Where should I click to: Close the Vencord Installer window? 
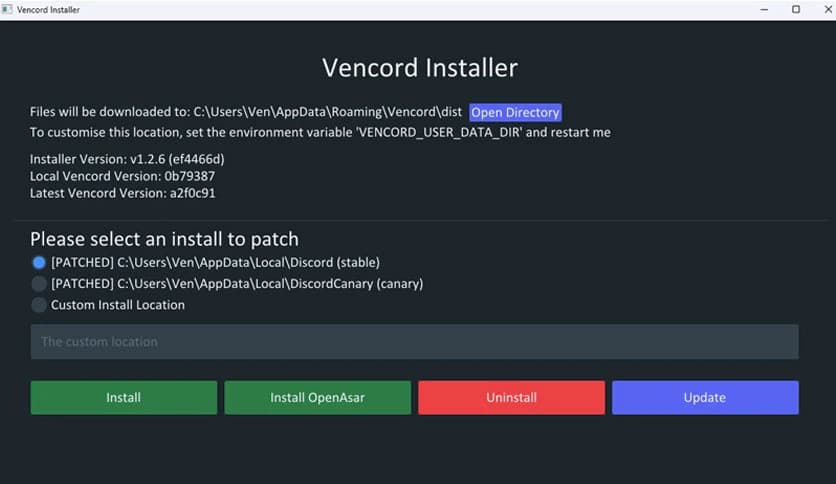tap(827, 10)
